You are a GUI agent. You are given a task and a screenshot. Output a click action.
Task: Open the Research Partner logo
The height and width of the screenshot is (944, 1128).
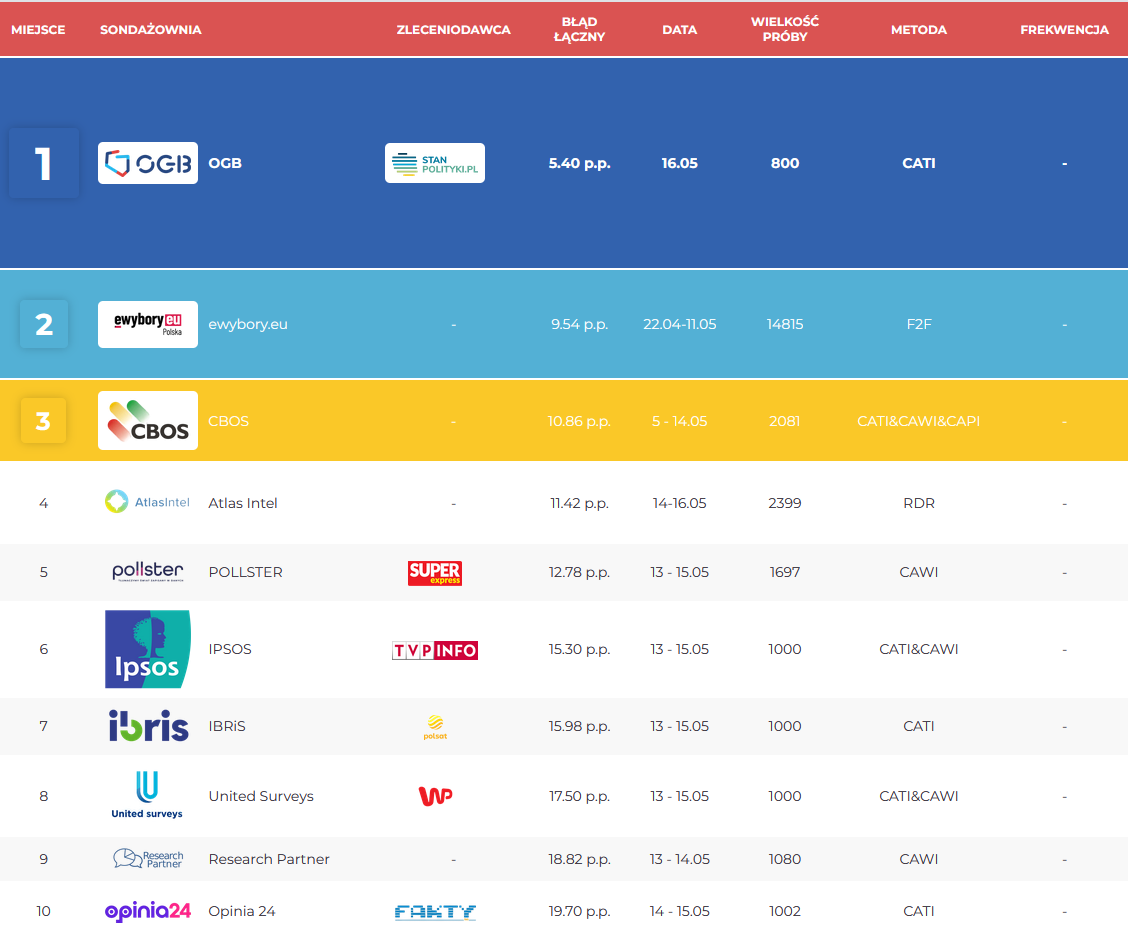(x=148, y=859)
